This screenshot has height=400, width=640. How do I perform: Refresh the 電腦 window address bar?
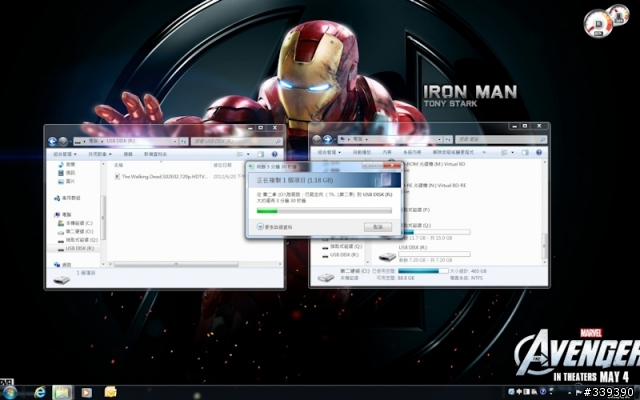(448, 140)
